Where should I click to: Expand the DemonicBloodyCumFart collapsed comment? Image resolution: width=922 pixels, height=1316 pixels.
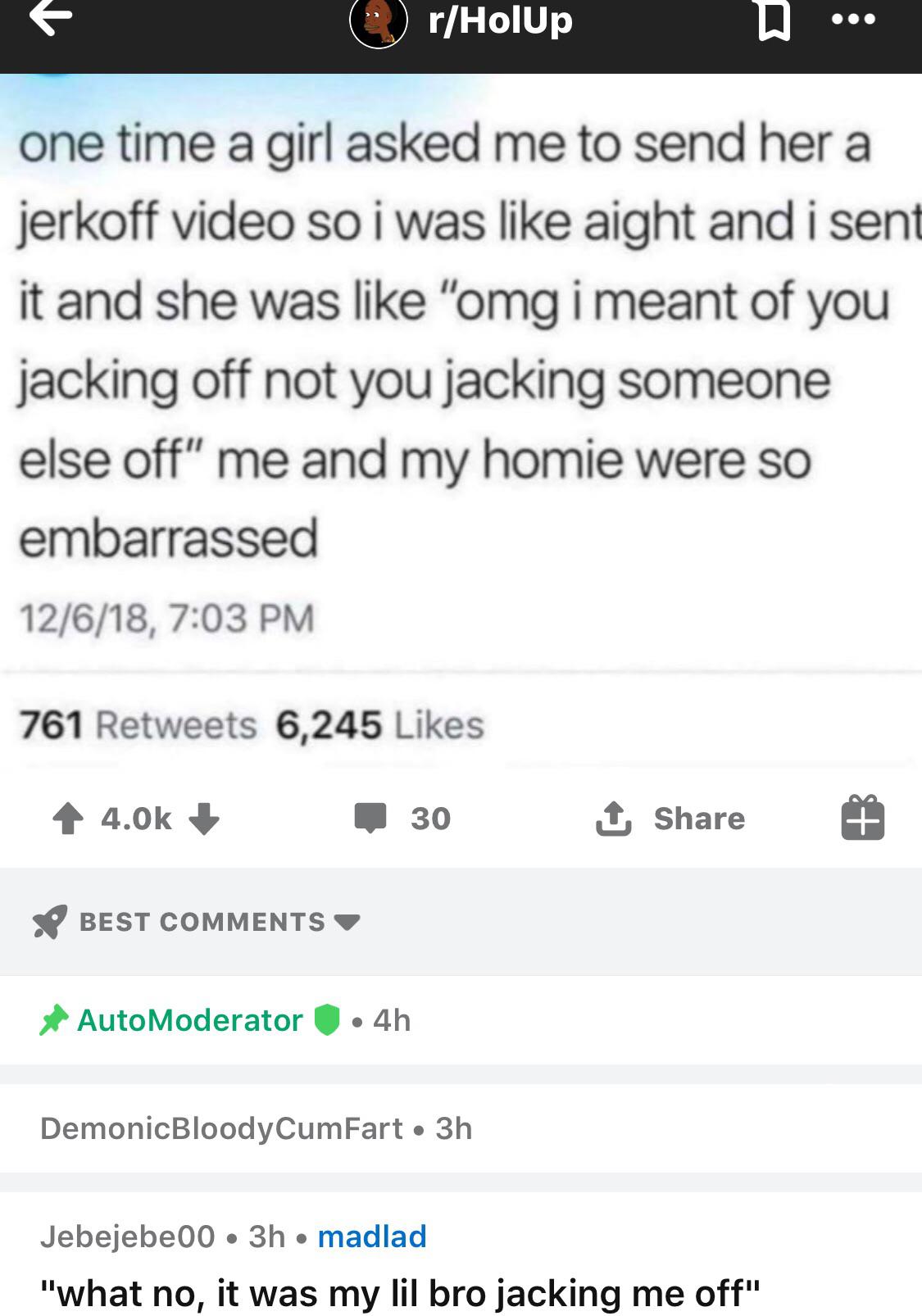click(461, 1128)
